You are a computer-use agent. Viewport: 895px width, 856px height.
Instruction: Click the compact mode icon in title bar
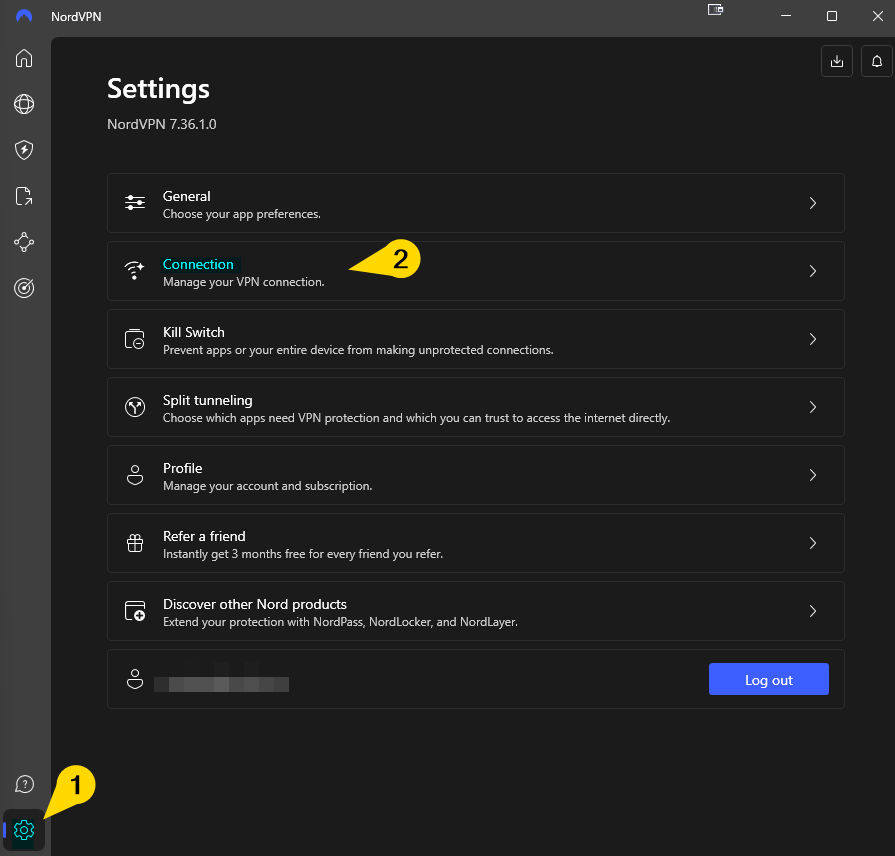[x=715, y=10]
